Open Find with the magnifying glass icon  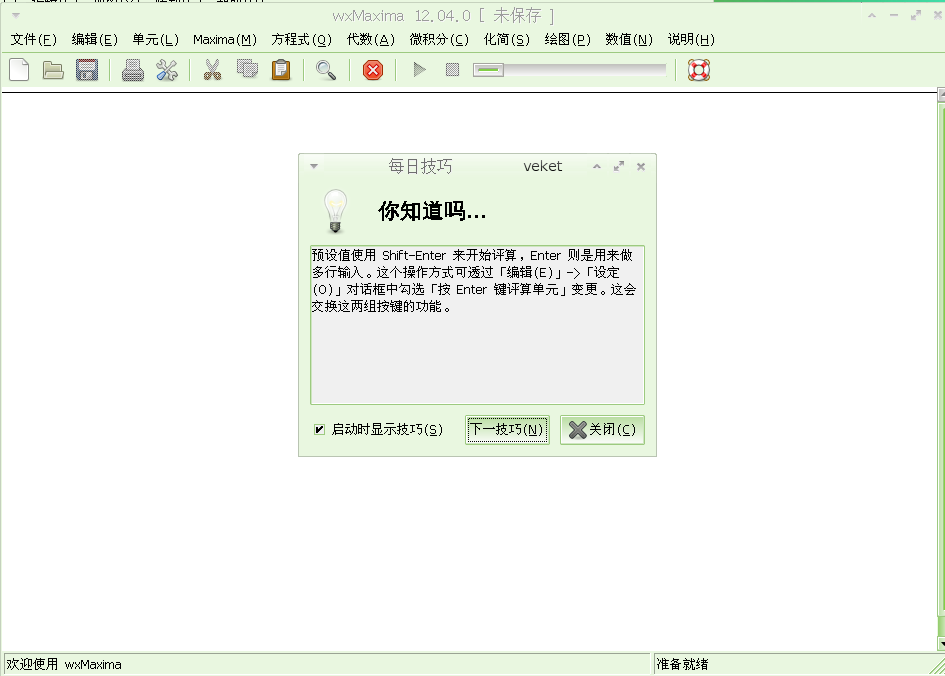pos(326,70)
